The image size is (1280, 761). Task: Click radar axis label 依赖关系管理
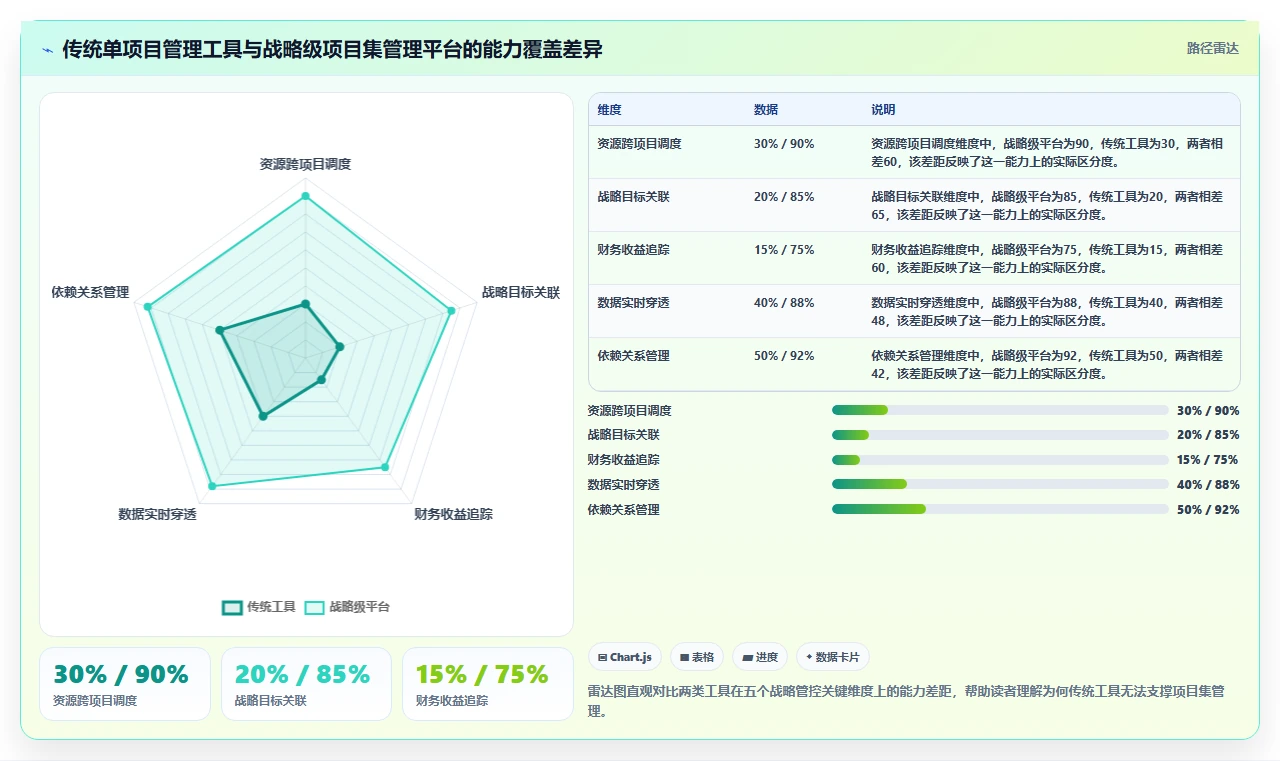tap(91, 292)
